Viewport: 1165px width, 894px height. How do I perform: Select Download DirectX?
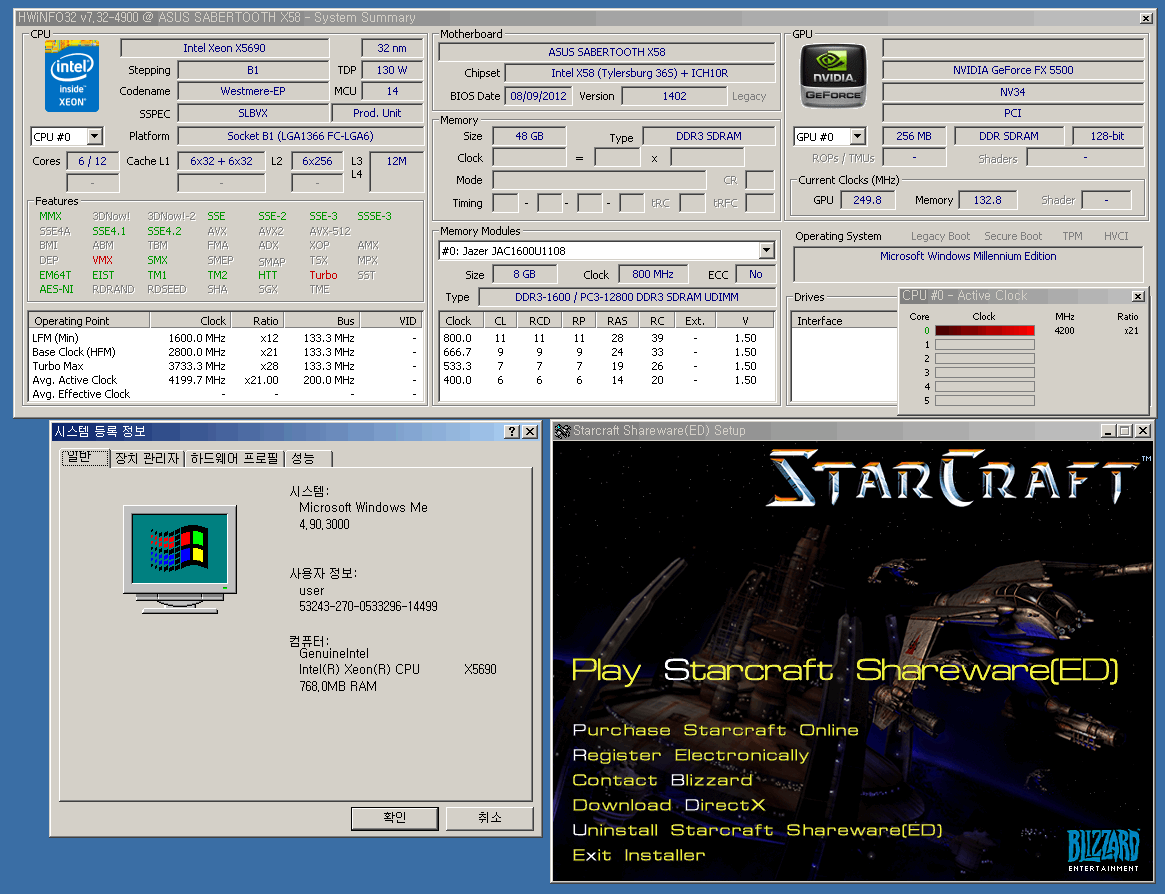tap(668, 806)
